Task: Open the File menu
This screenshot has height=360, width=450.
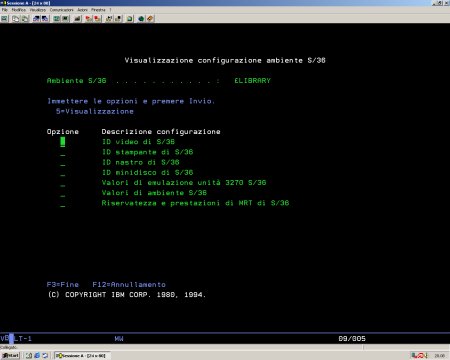Action: pos(4,10)
